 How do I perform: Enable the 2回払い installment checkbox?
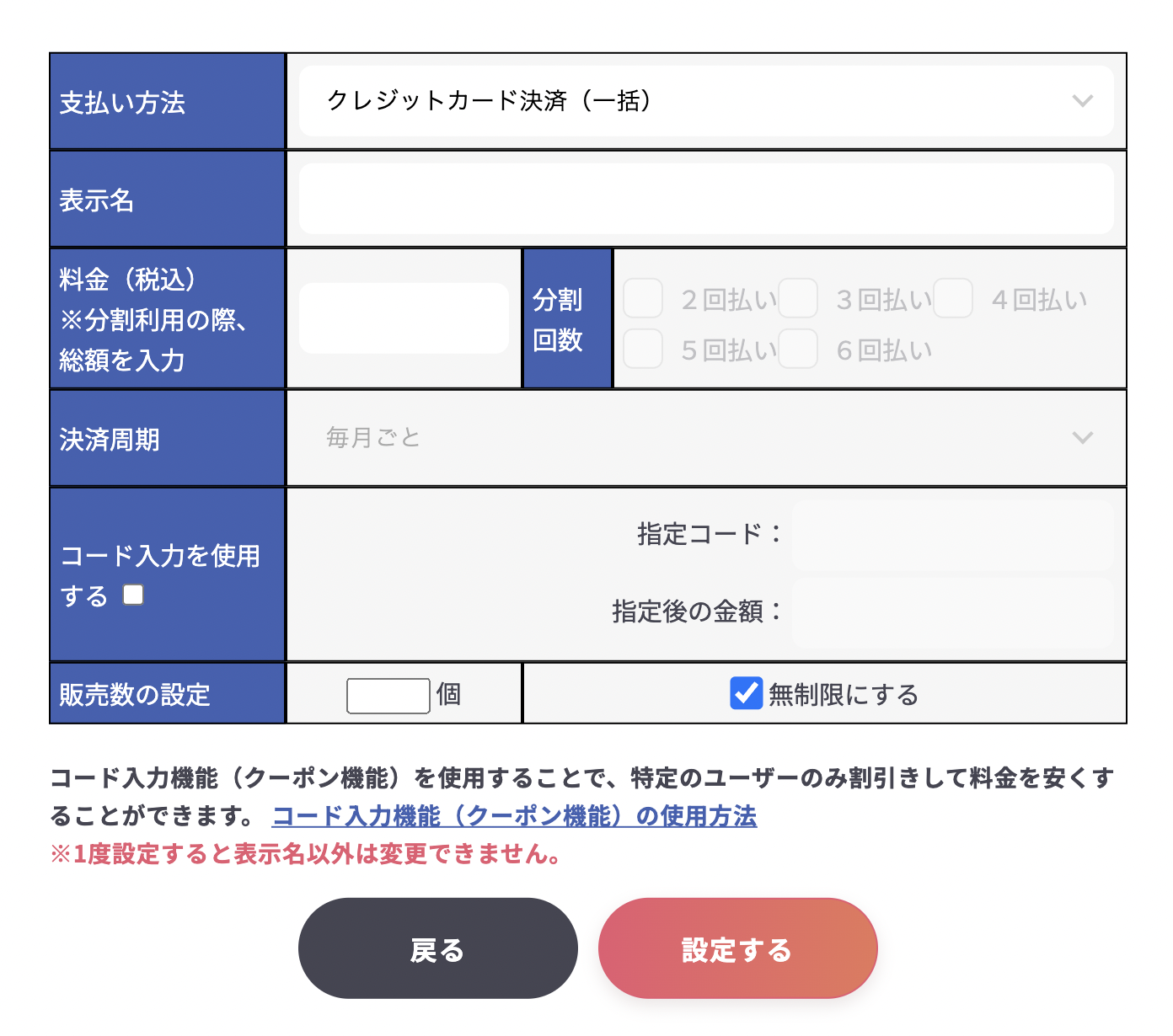(x=643, y=299)
